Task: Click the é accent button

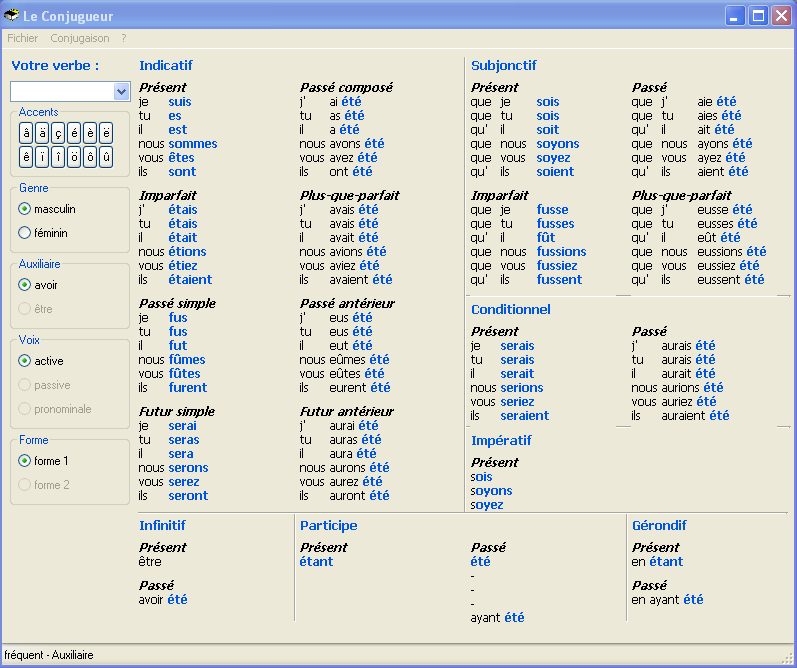Action: click(x=74, y=133)
